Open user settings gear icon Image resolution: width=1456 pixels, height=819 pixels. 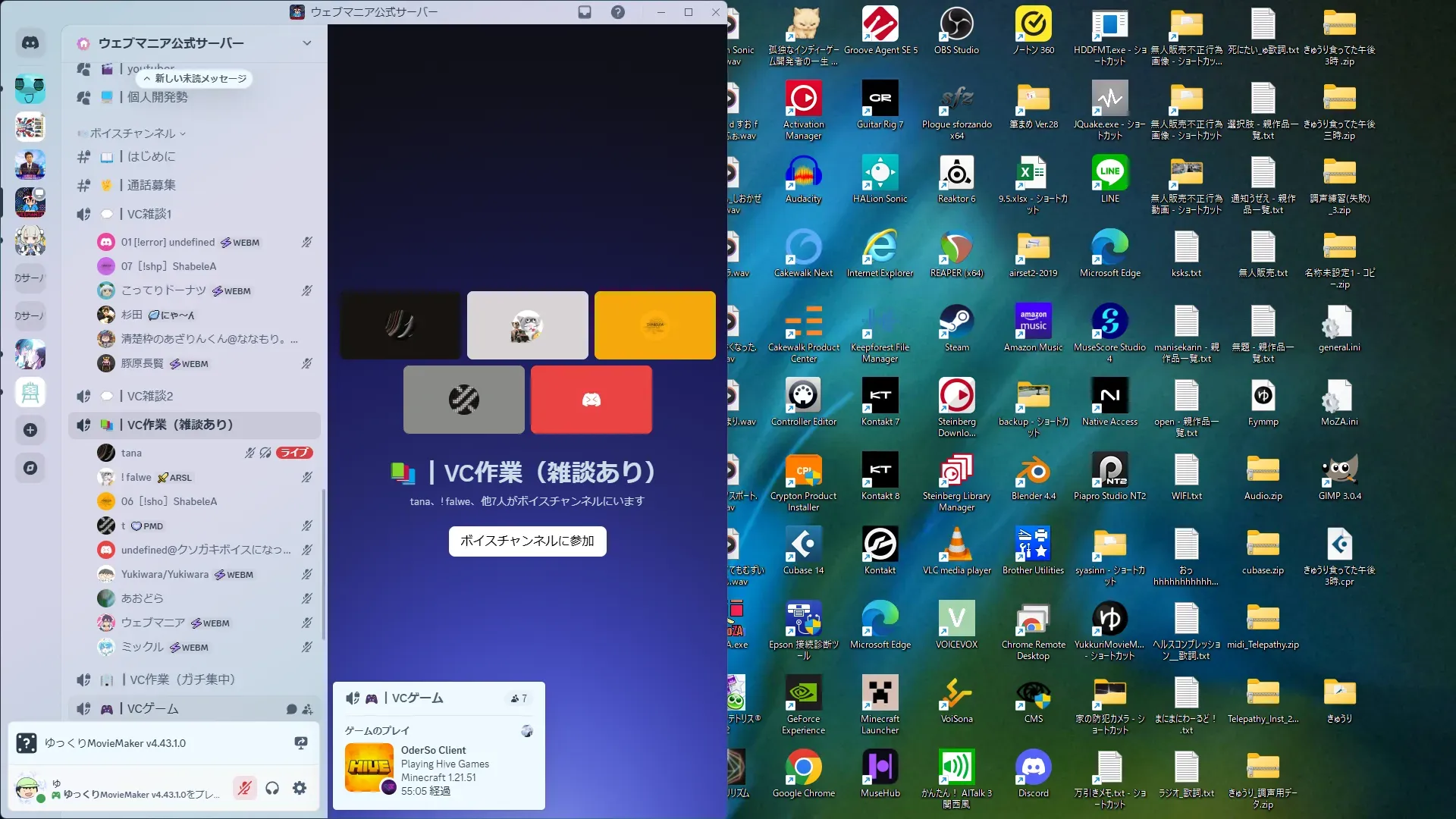tap(300, 788)
